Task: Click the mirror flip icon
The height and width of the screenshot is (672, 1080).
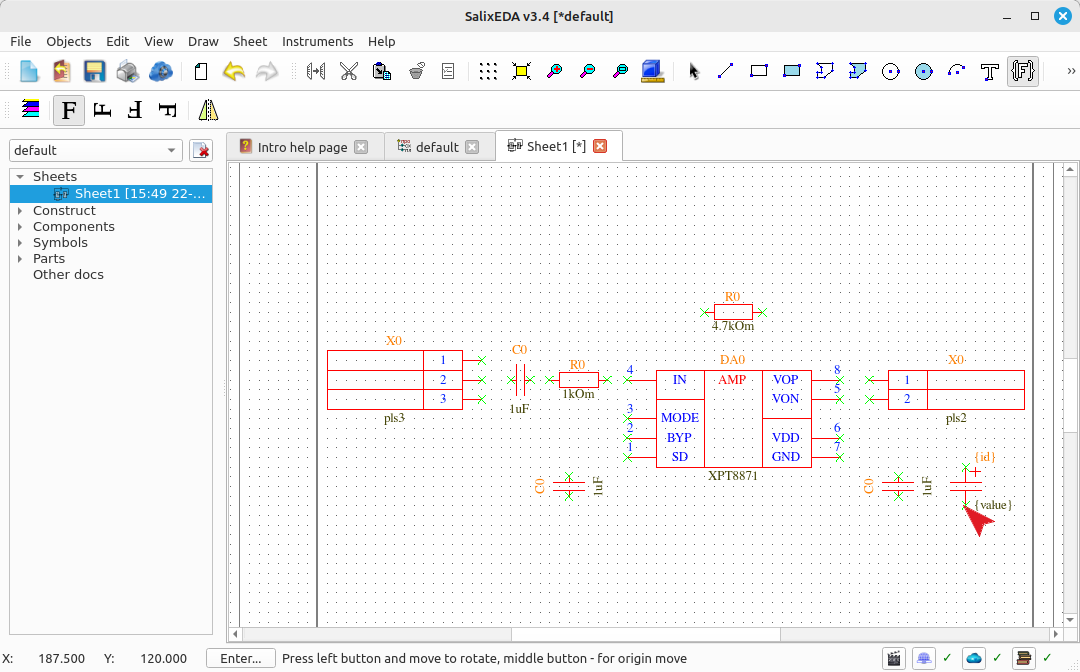Action: point(208,109)
